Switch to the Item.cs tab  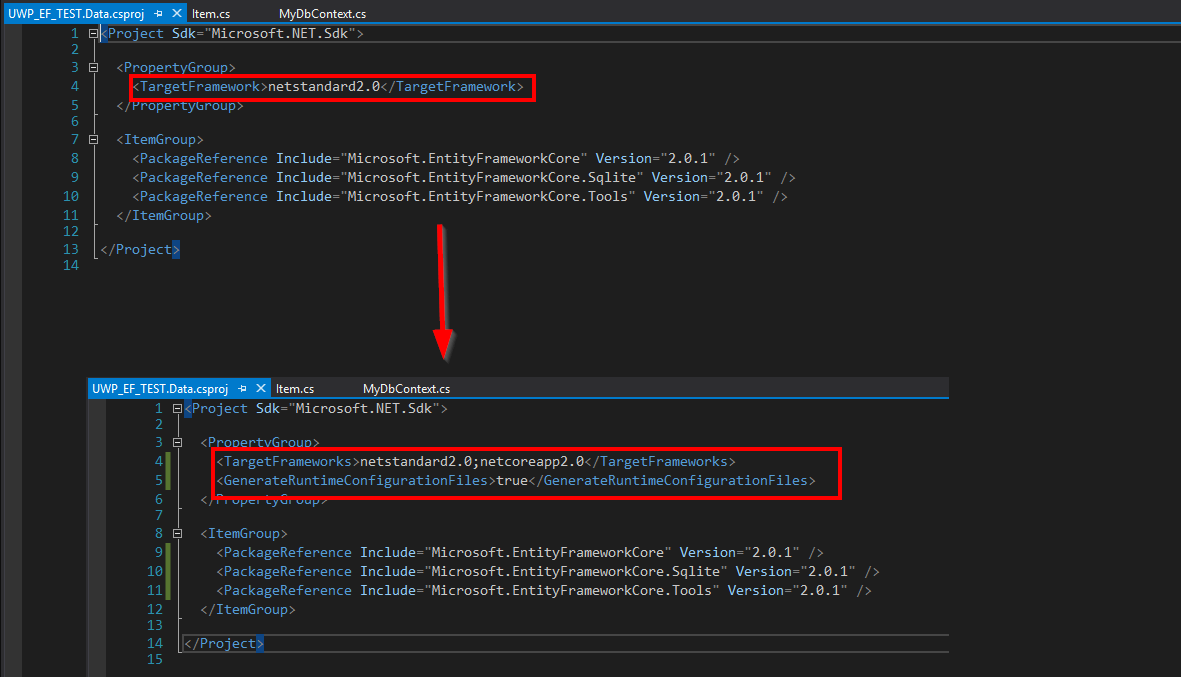click(210, 15)
